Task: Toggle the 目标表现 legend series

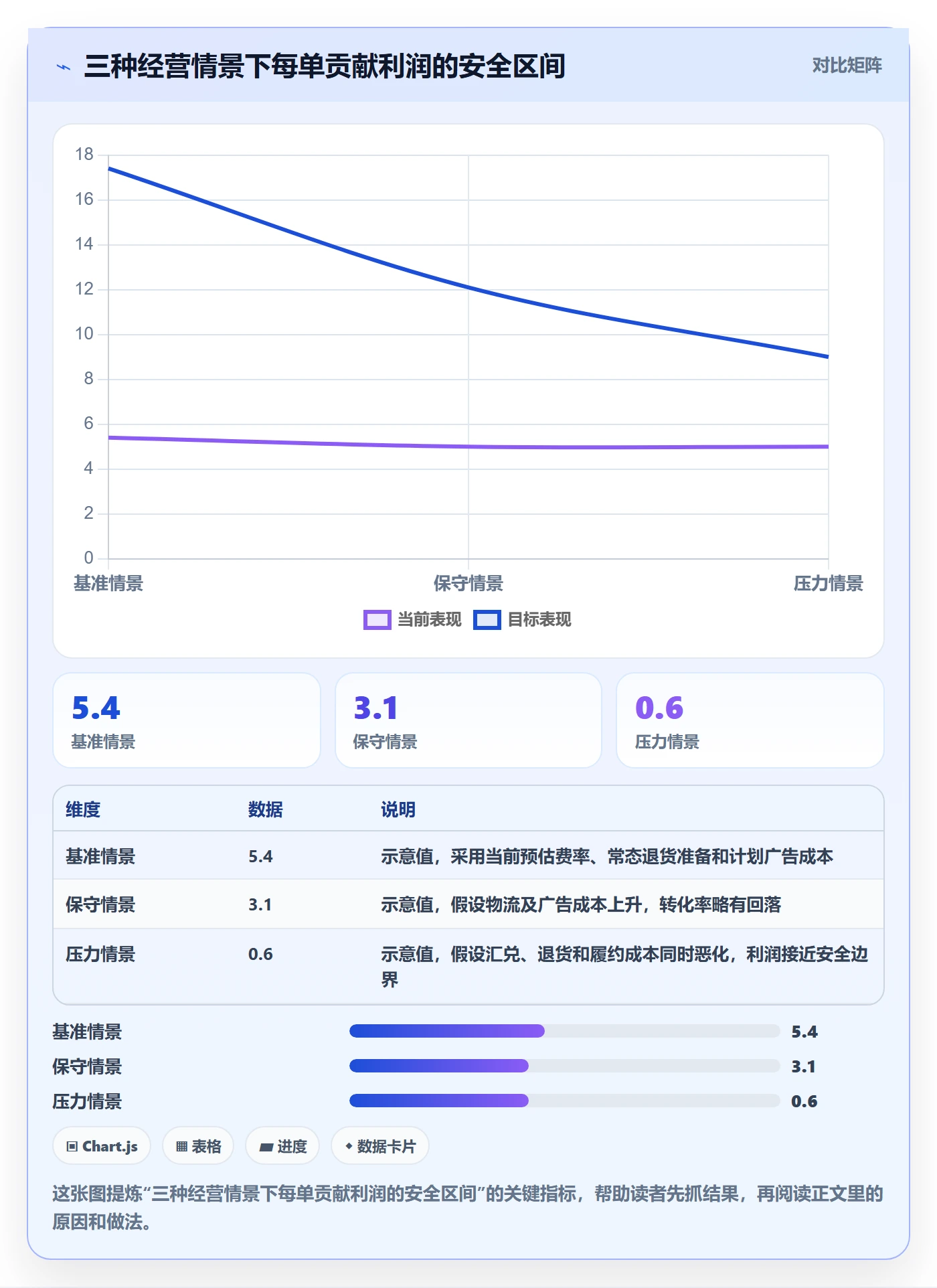Action: [523, 620]
